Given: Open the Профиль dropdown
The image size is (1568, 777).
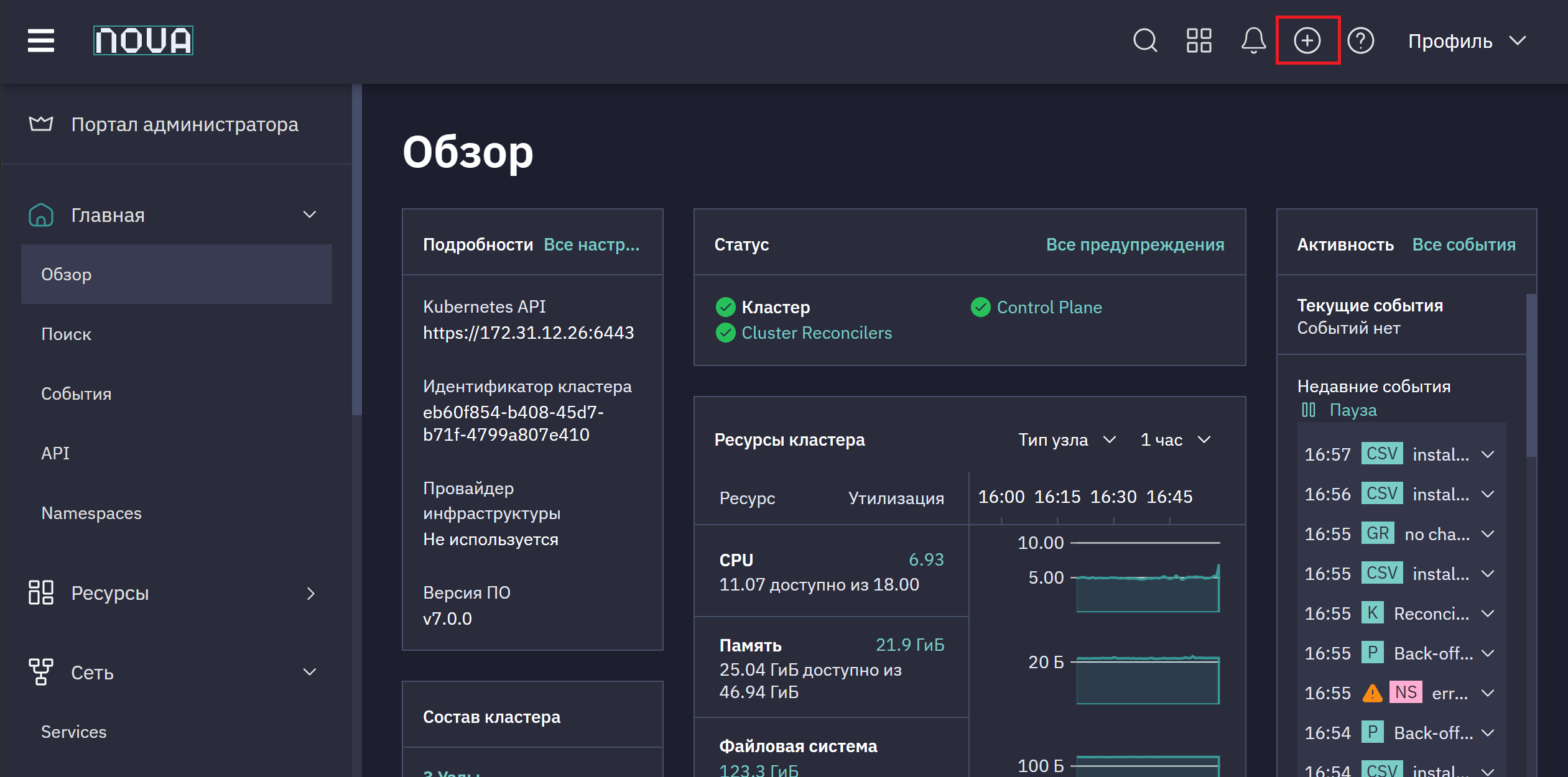Looking at the screenshot, I should click(x=1467, y=41).
